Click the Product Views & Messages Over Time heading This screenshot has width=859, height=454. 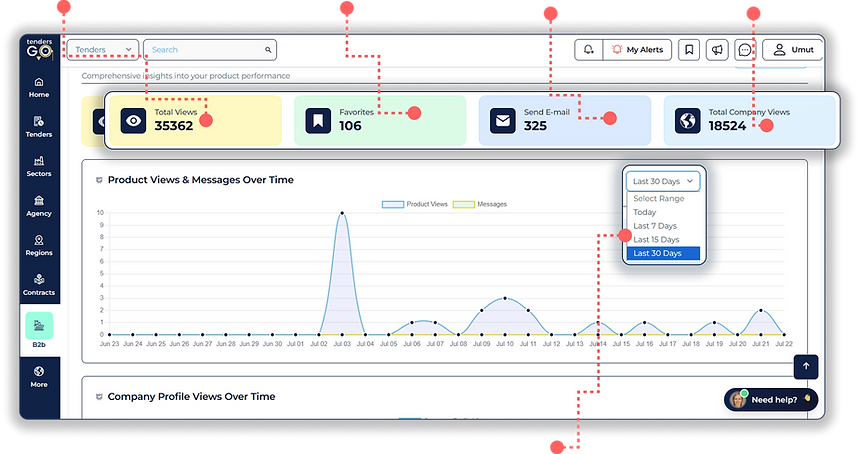[x=201, y=180]
